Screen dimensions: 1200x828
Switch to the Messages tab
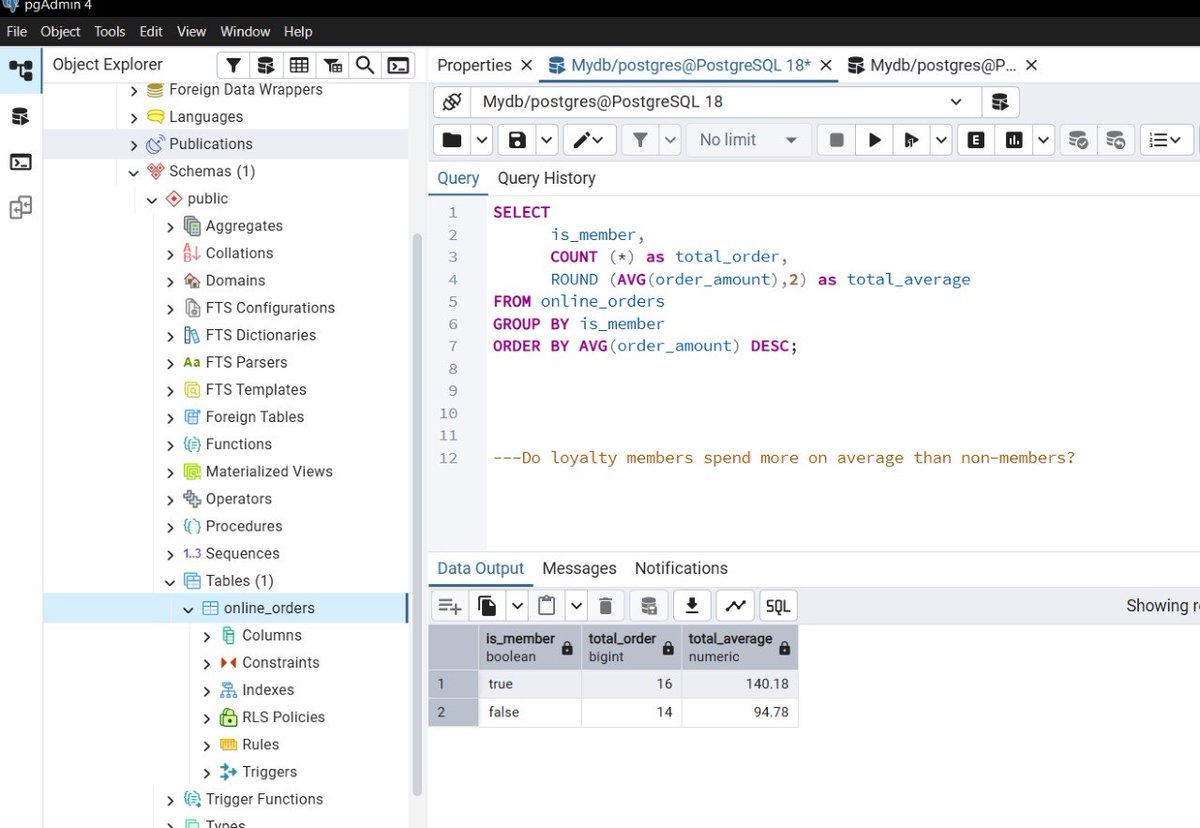pyautogui.click(x=579, y=568)
